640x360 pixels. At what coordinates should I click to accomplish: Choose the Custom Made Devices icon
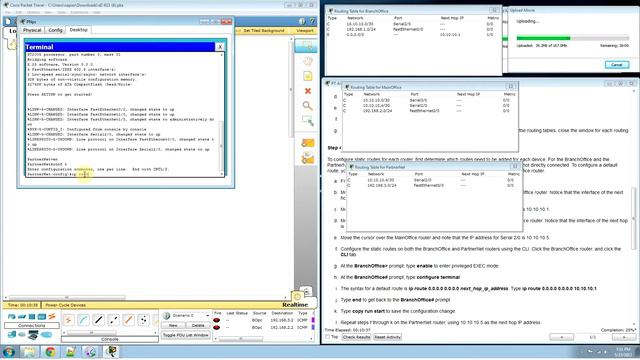tap(33, 335)
